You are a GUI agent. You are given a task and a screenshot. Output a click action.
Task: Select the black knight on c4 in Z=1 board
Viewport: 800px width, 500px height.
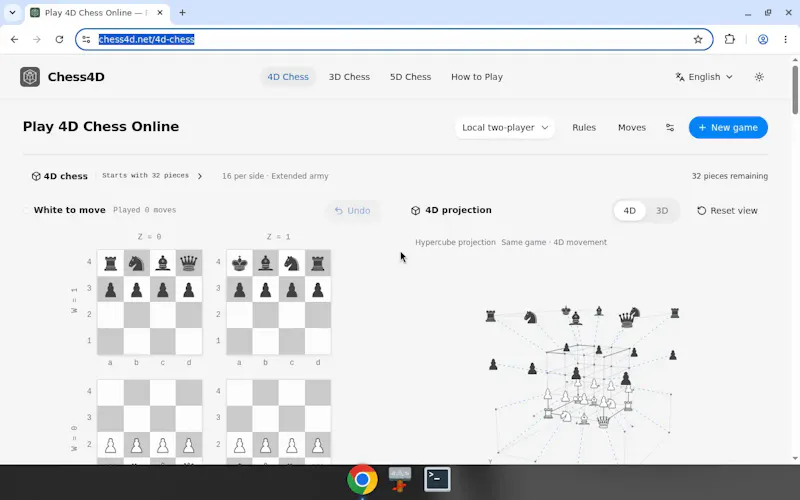click(292, 263)
